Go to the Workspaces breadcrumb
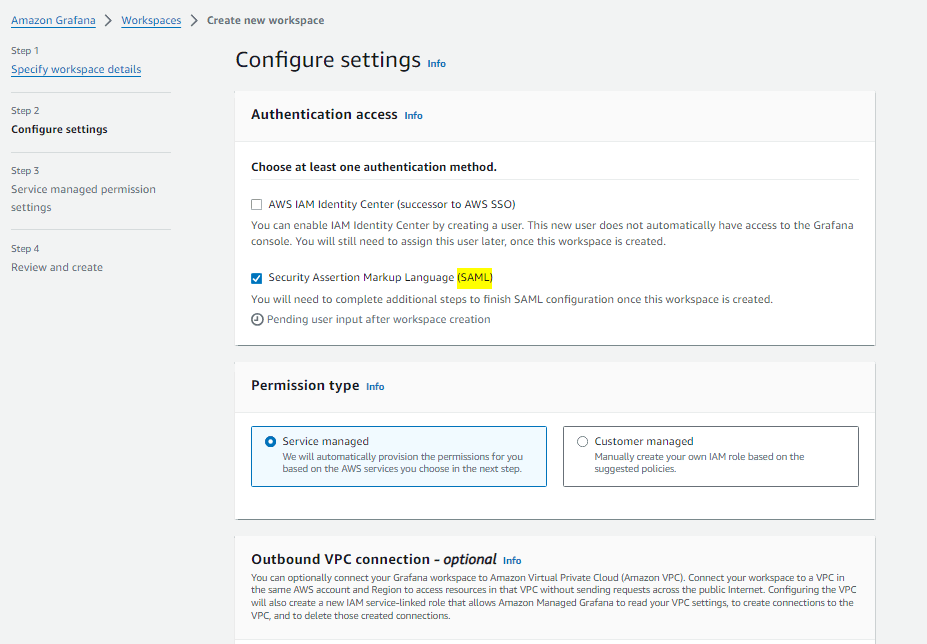The width and height of the screenshot is (927, 644). pos(151,20)
